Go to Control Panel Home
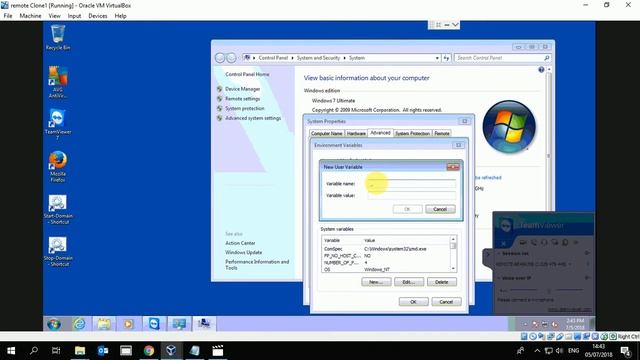 tap(247, 74)
